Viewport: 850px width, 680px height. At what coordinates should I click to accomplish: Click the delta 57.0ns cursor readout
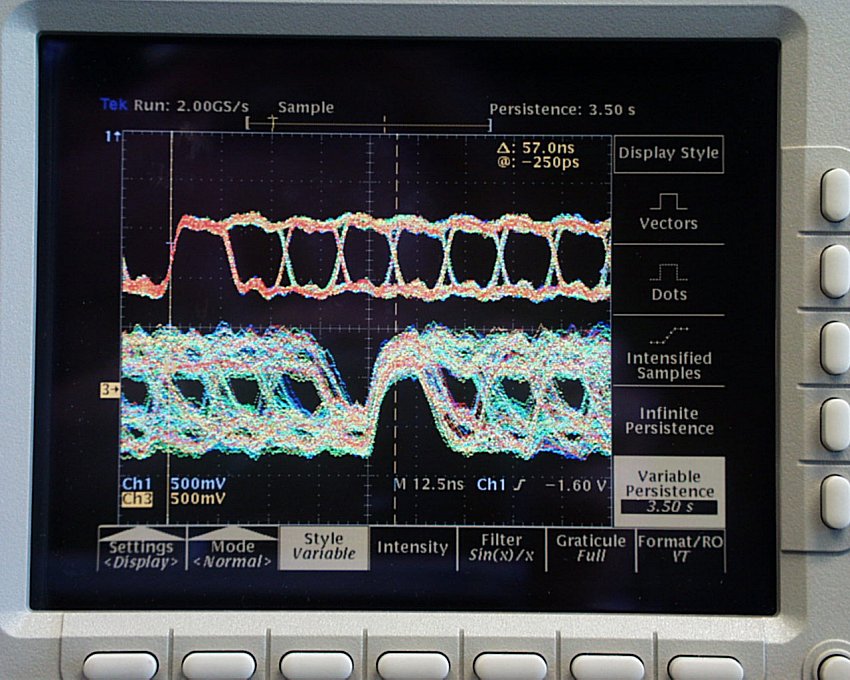(x=536, y=148)
